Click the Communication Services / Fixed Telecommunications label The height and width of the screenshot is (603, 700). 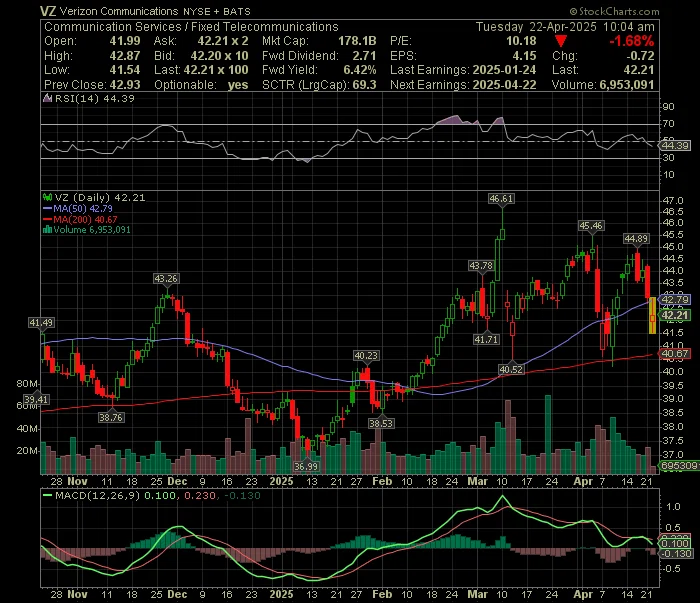tap(191, 27)
